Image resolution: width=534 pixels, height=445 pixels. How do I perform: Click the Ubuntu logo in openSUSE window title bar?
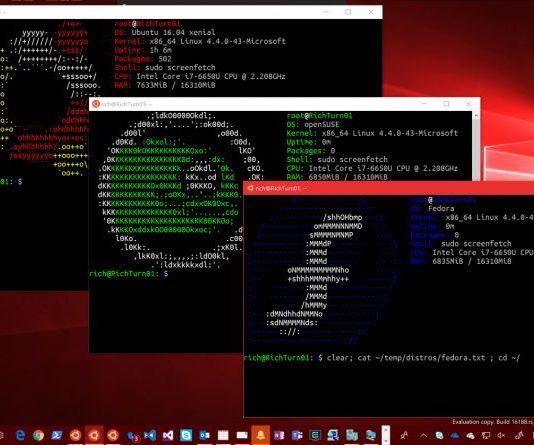click(96, 104)
